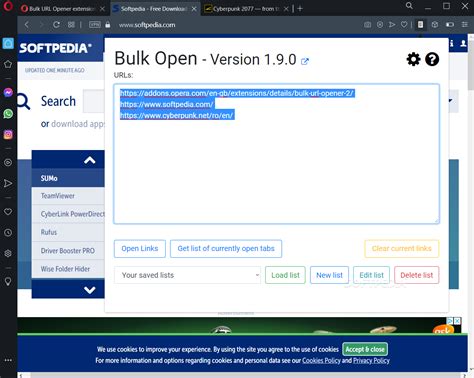
Task: Click the softpedia.com URL line
Action: [x=166, y=104]
